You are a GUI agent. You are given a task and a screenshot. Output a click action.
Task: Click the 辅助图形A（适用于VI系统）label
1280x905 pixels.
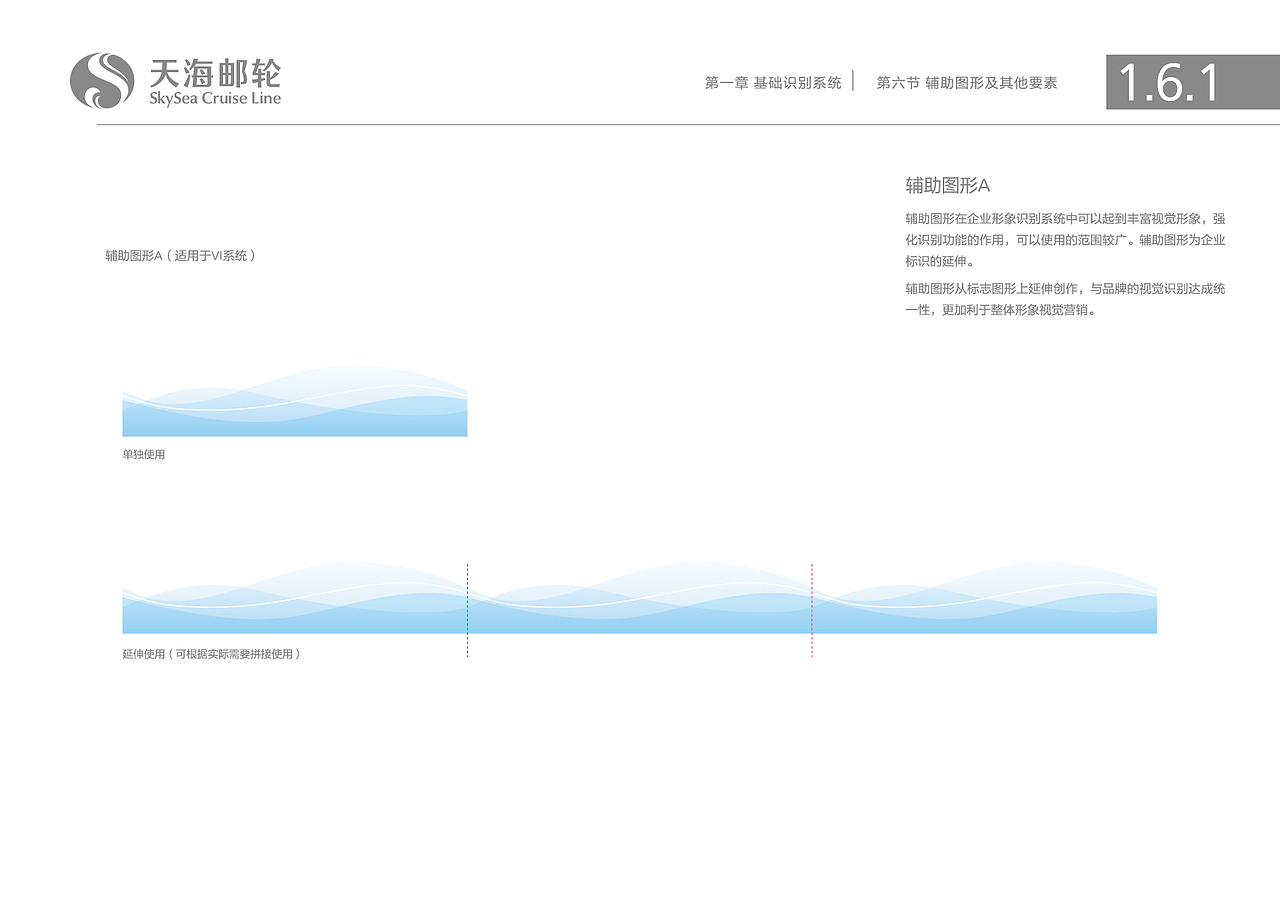coord(181,255)
